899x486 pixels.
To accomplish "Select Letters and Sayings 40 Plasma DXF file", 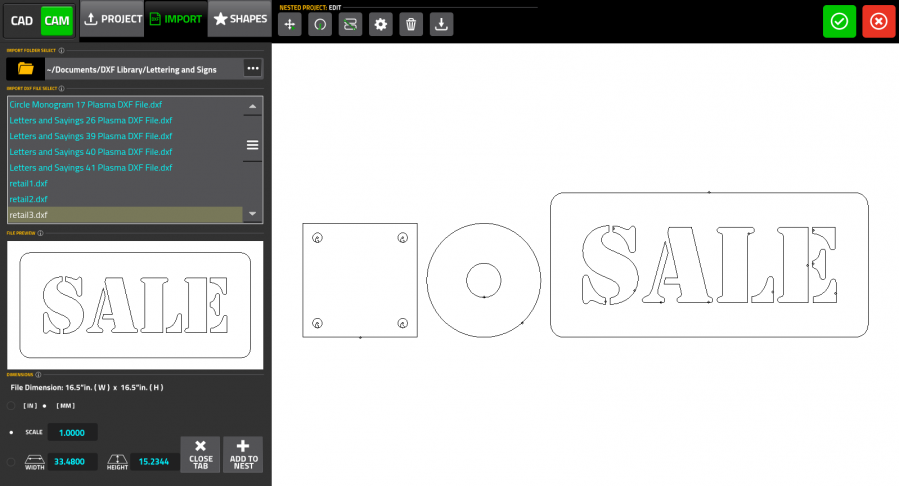I will (x=125, y=152).
